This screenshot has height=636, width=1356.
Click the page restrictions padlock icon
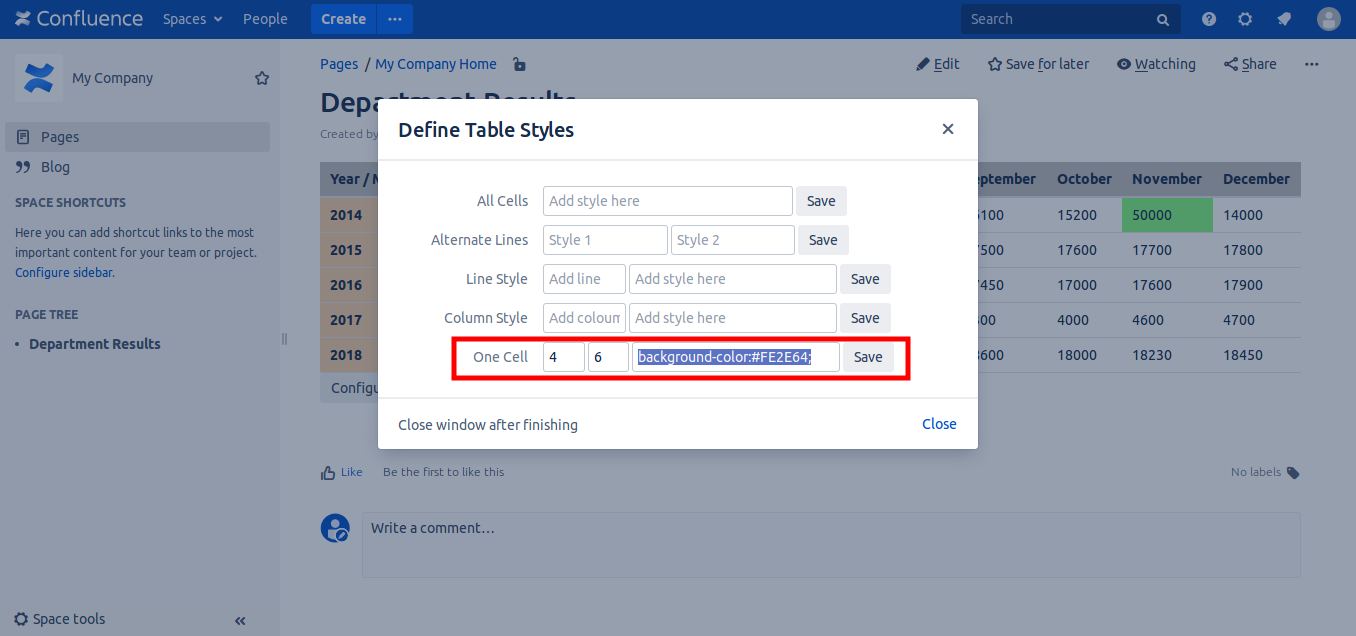point(519,65)
